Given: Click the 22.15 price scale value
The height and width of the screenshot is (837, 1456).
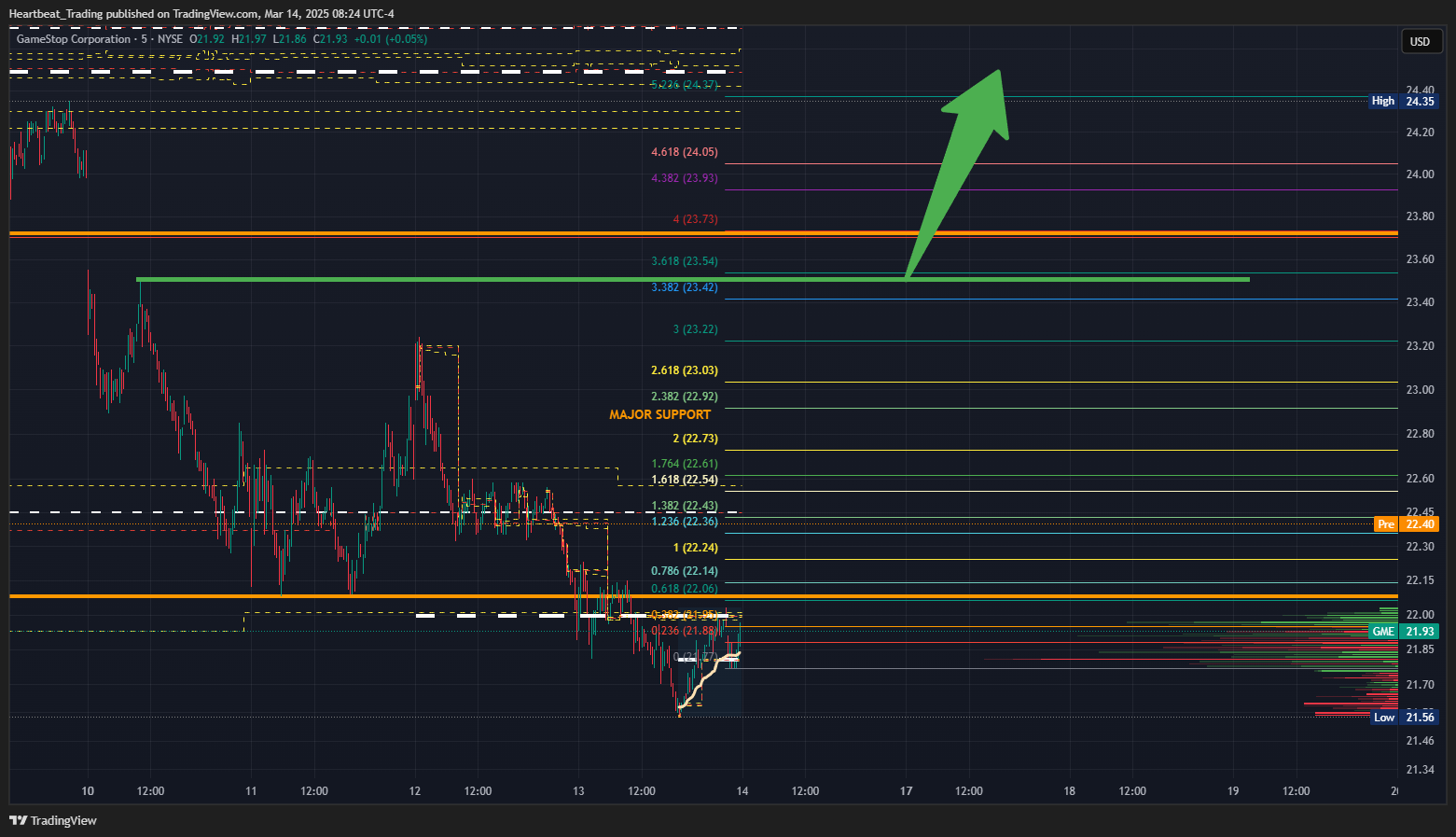Looking at the screenshot, I should tap(1421, 580).
